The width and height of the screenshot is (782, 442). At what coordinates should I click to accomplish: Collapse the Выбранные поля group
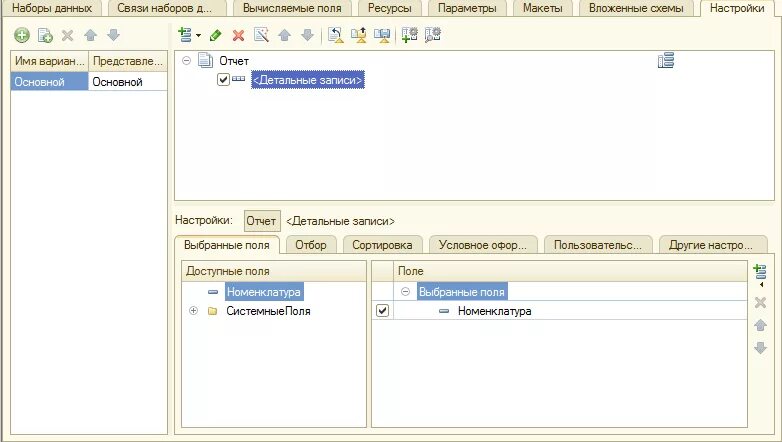(x=405, y=291)
